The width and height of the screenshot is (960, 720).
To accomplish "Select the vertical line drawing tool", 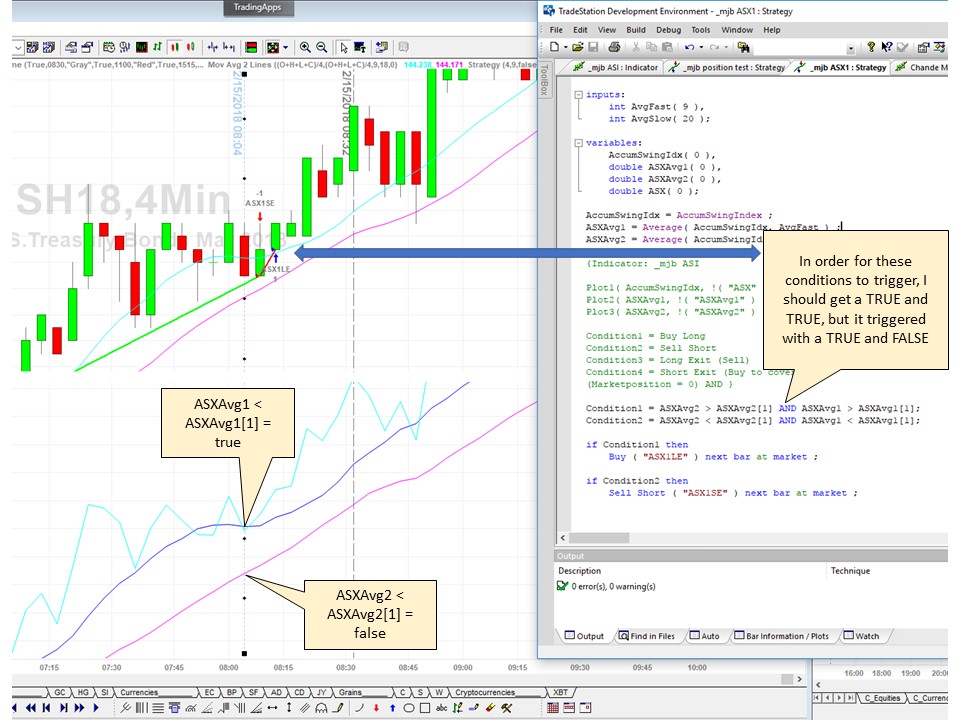I will click(x=289, y=708).
